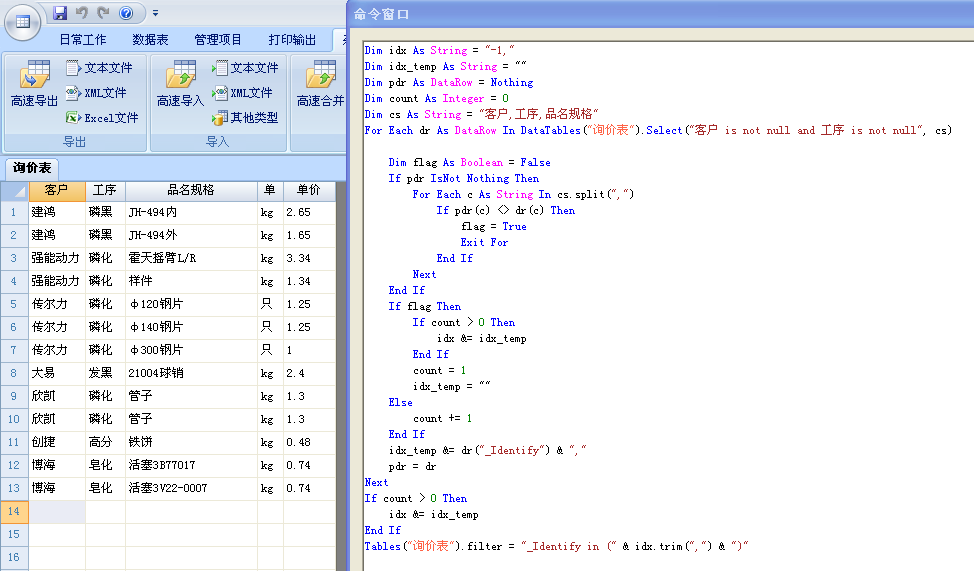Click the empty 客户 cell in row 14

tap(57, 511)
